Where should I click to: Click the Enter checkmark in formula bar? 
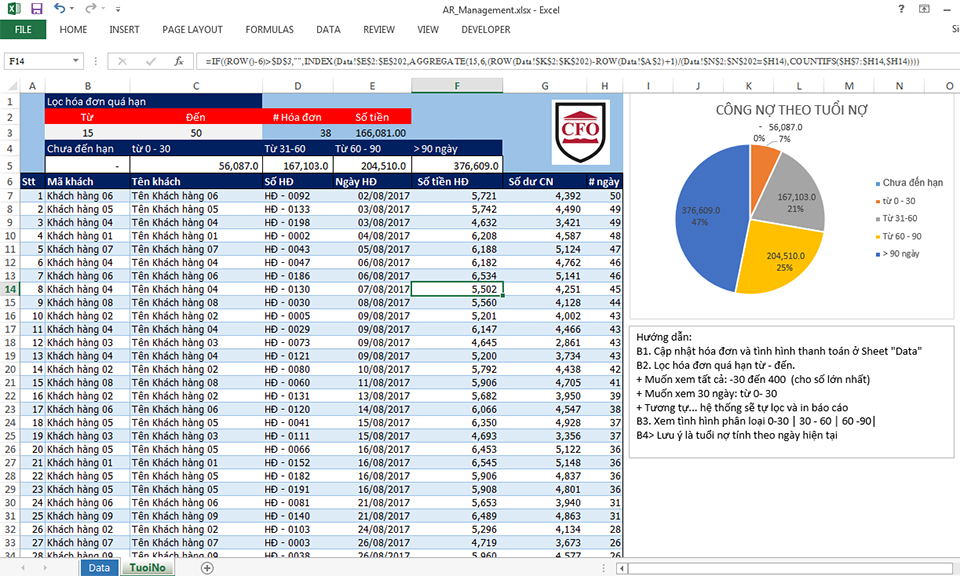(x=151, y=61)
